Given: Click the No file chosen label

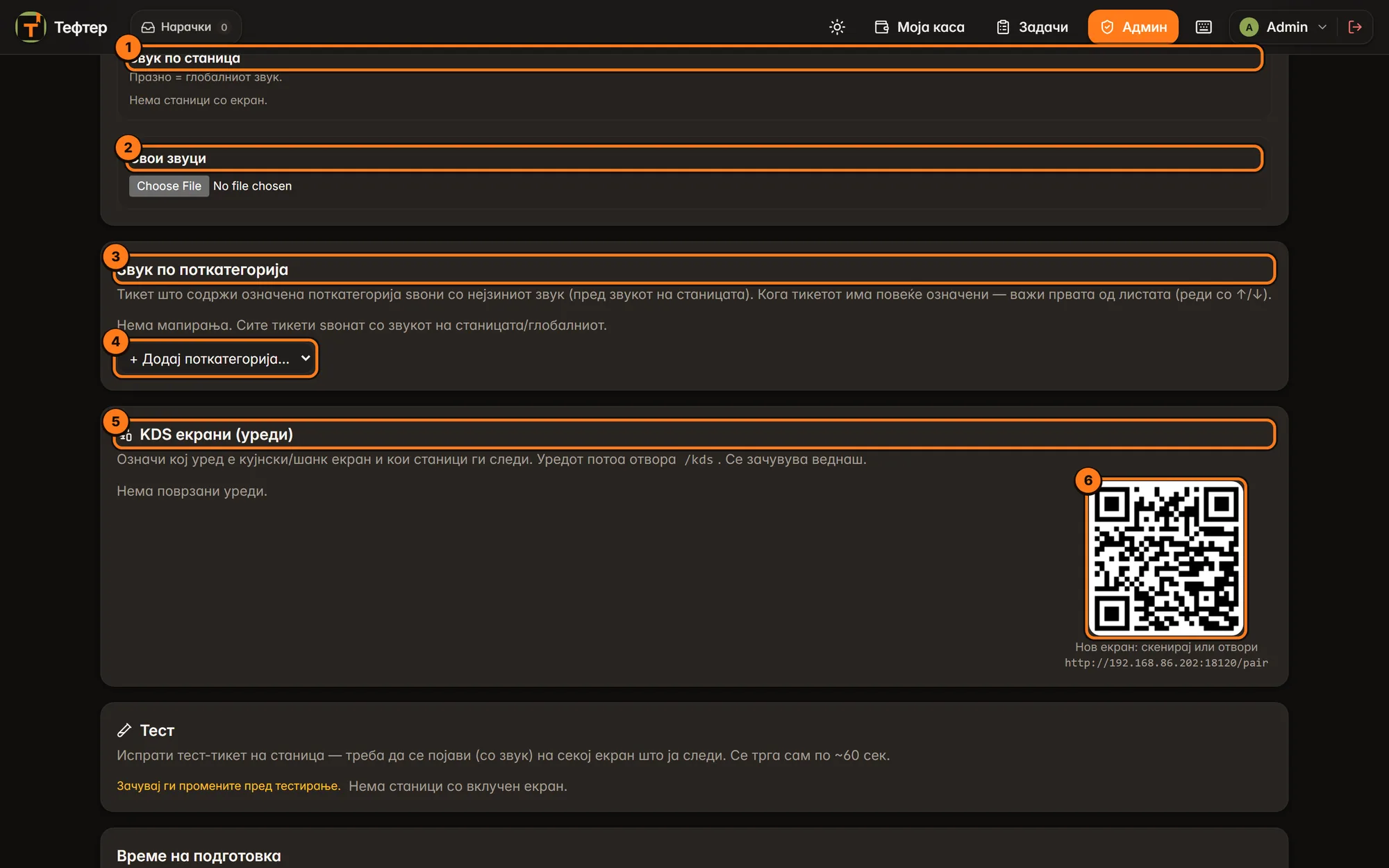Looking at the screenshot, I should pyautogui.click(x=252, y=186).
